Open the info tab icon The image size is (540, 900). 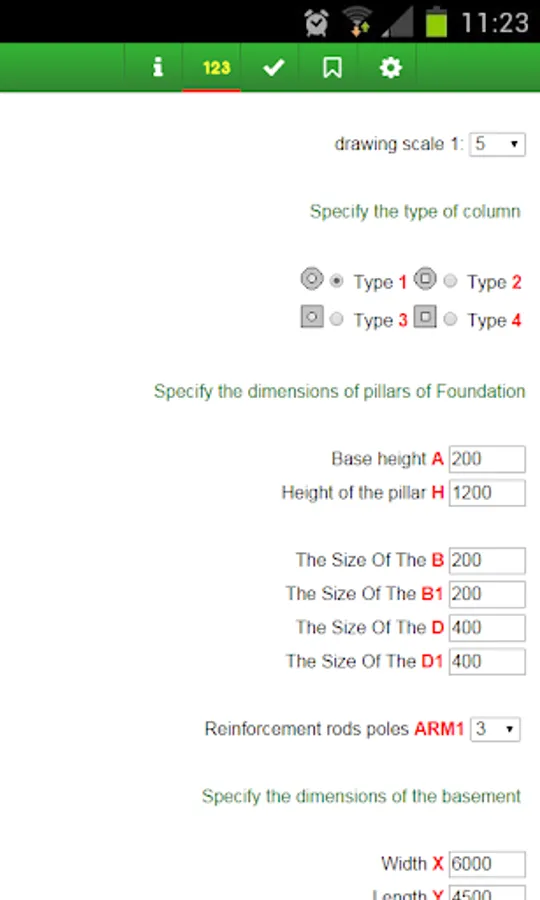click(x=157, y=68)
